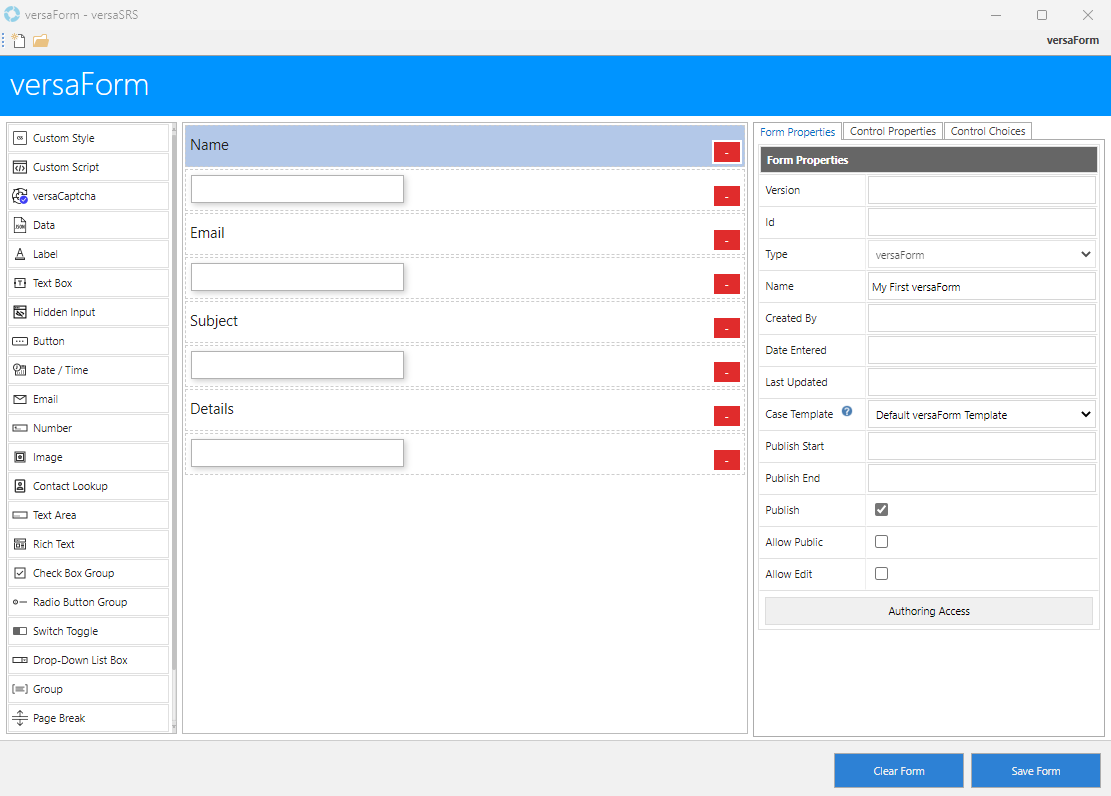Image resolution: width=1111 pixels, height=796 pixels.
Task: Pick the Switch Toggle control icon
Action: pos(20,631)
